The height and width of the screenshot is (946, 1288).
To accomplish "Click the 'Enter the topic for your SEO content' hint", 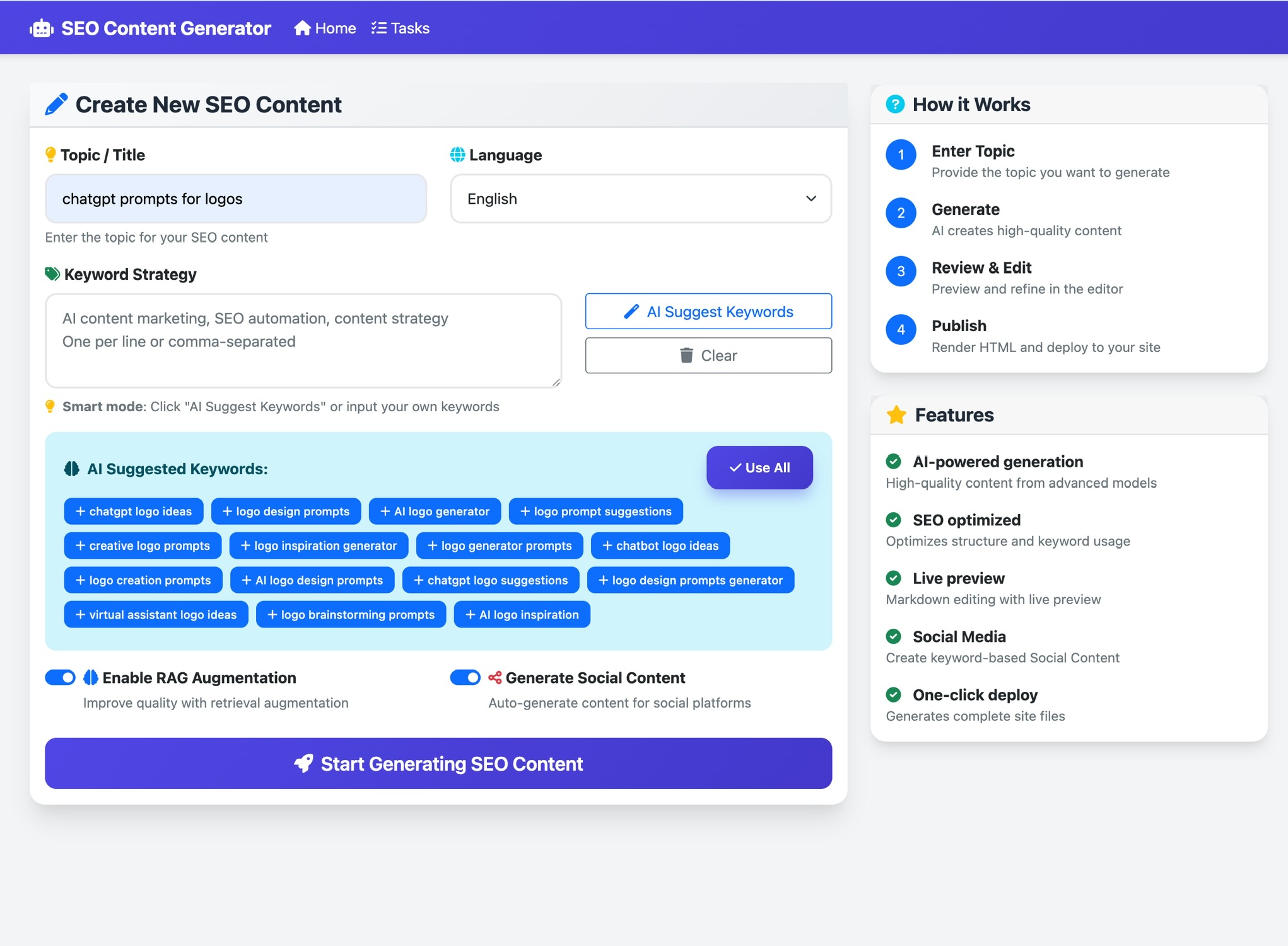I will (x=156, y=237).
